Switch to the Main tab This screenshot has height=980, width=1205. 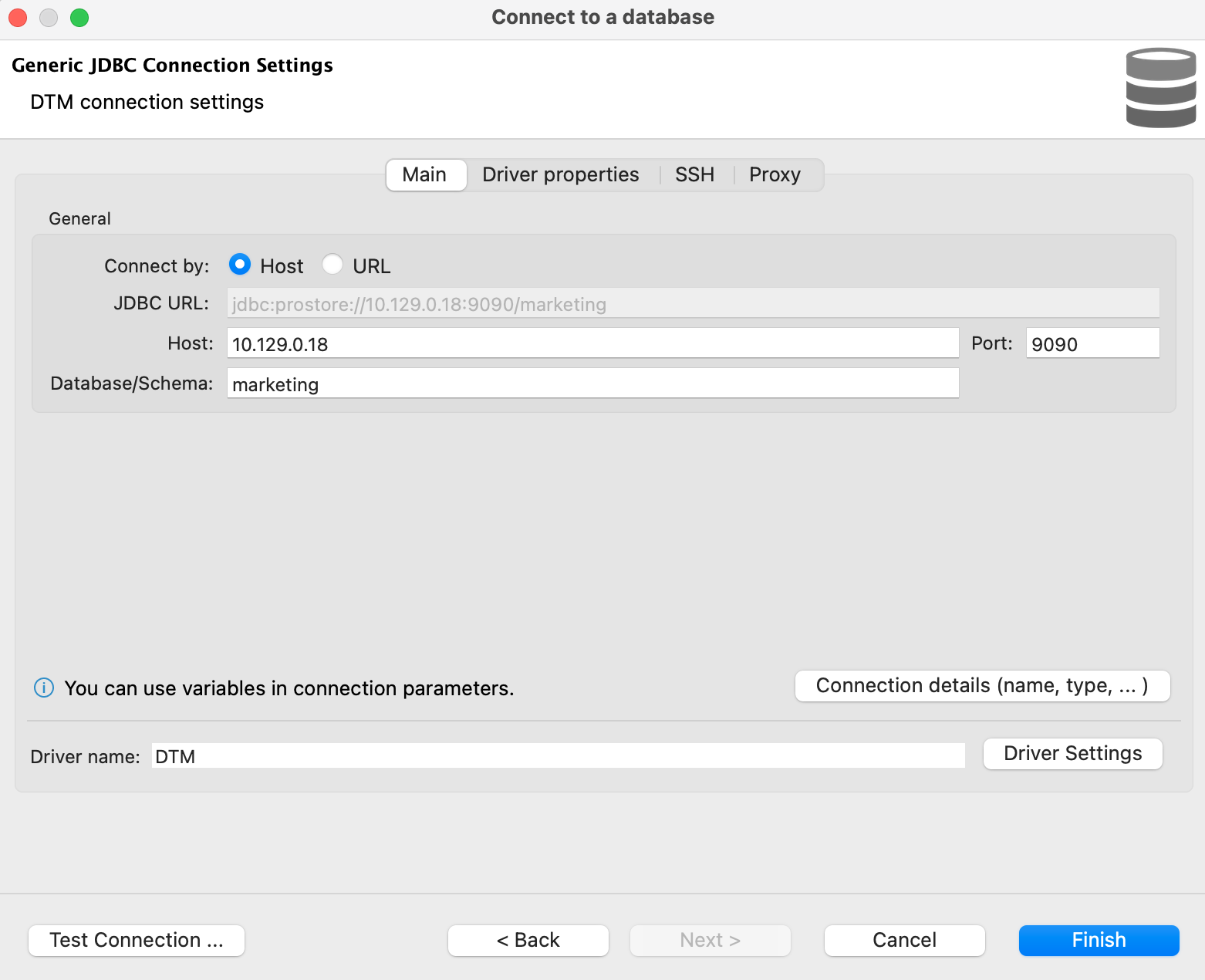tap(424, 174)
